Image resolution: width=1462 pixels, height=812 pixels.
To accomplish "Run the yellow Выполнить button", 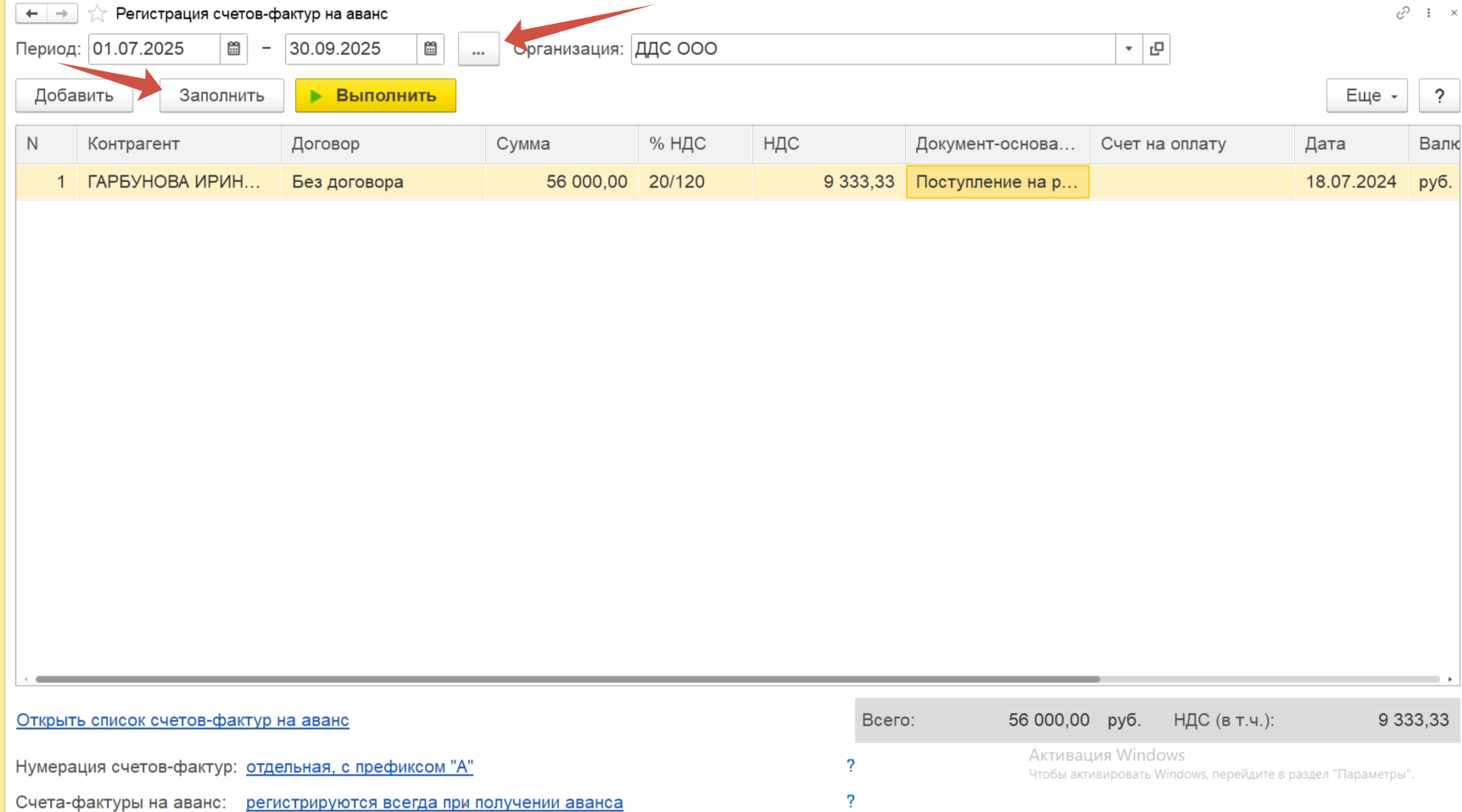I will pyautogui.click(x=376, y=96).
